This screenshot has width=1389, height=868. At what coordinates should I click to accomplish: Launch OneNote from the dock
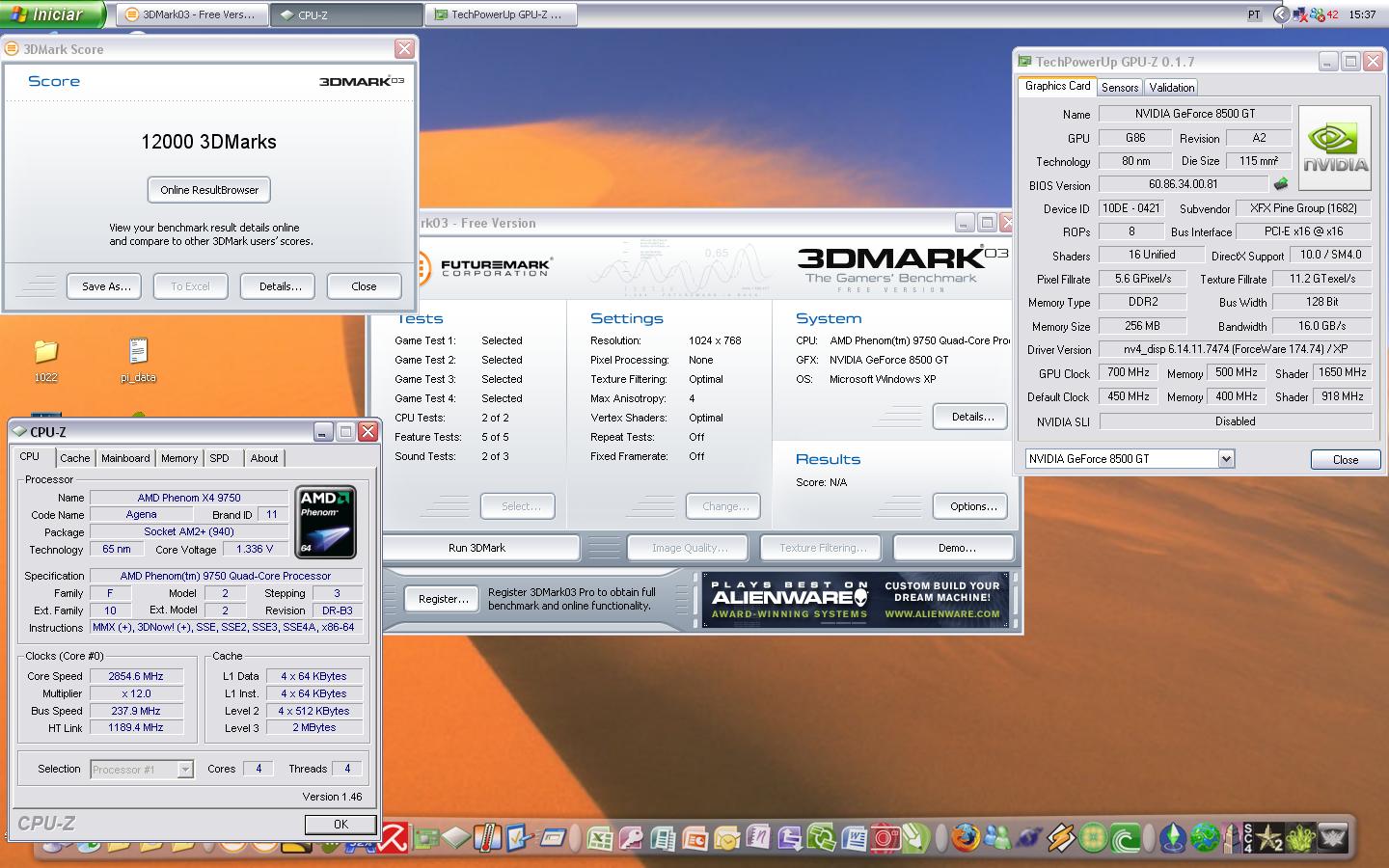click(757, 837)
